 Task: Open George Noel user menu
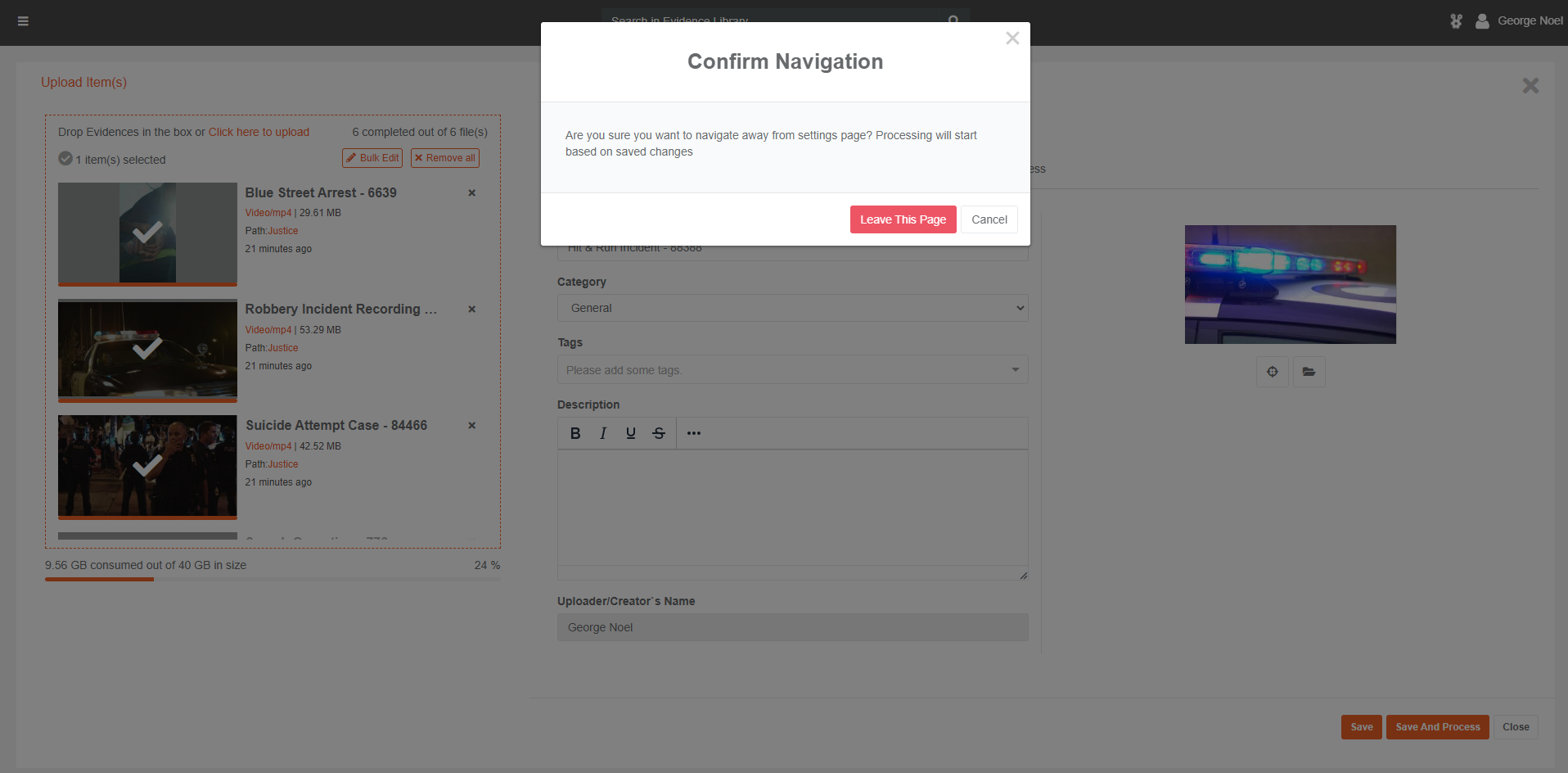tap(1520, 21)
